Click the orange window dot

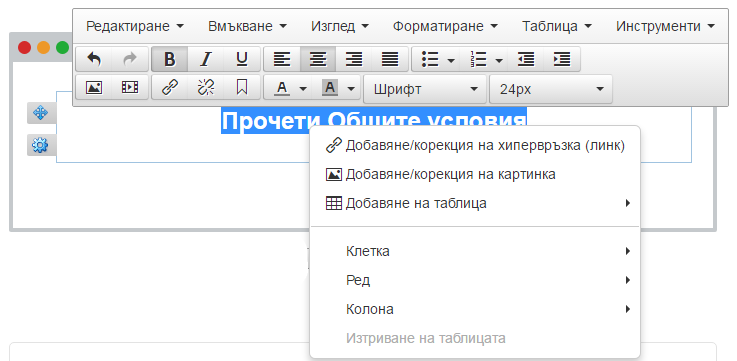[43, 47]
